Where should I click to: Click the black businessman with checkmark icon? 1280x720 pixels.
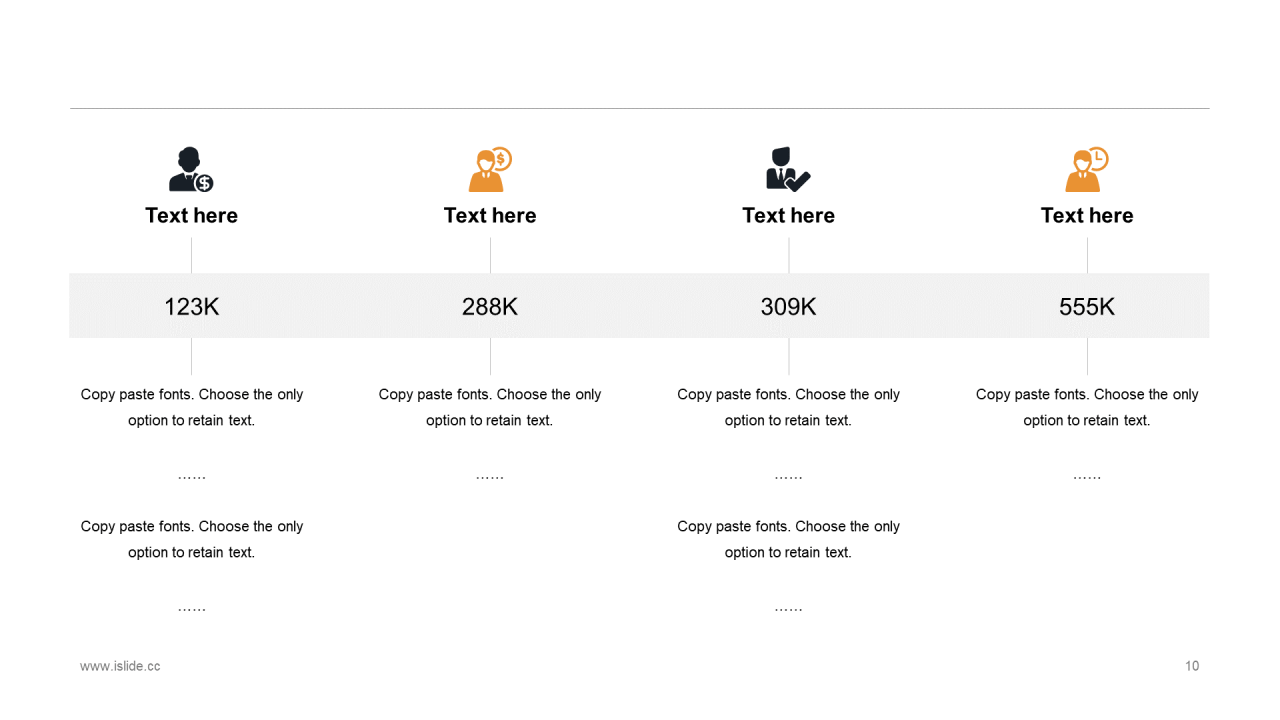click(788, 170)
